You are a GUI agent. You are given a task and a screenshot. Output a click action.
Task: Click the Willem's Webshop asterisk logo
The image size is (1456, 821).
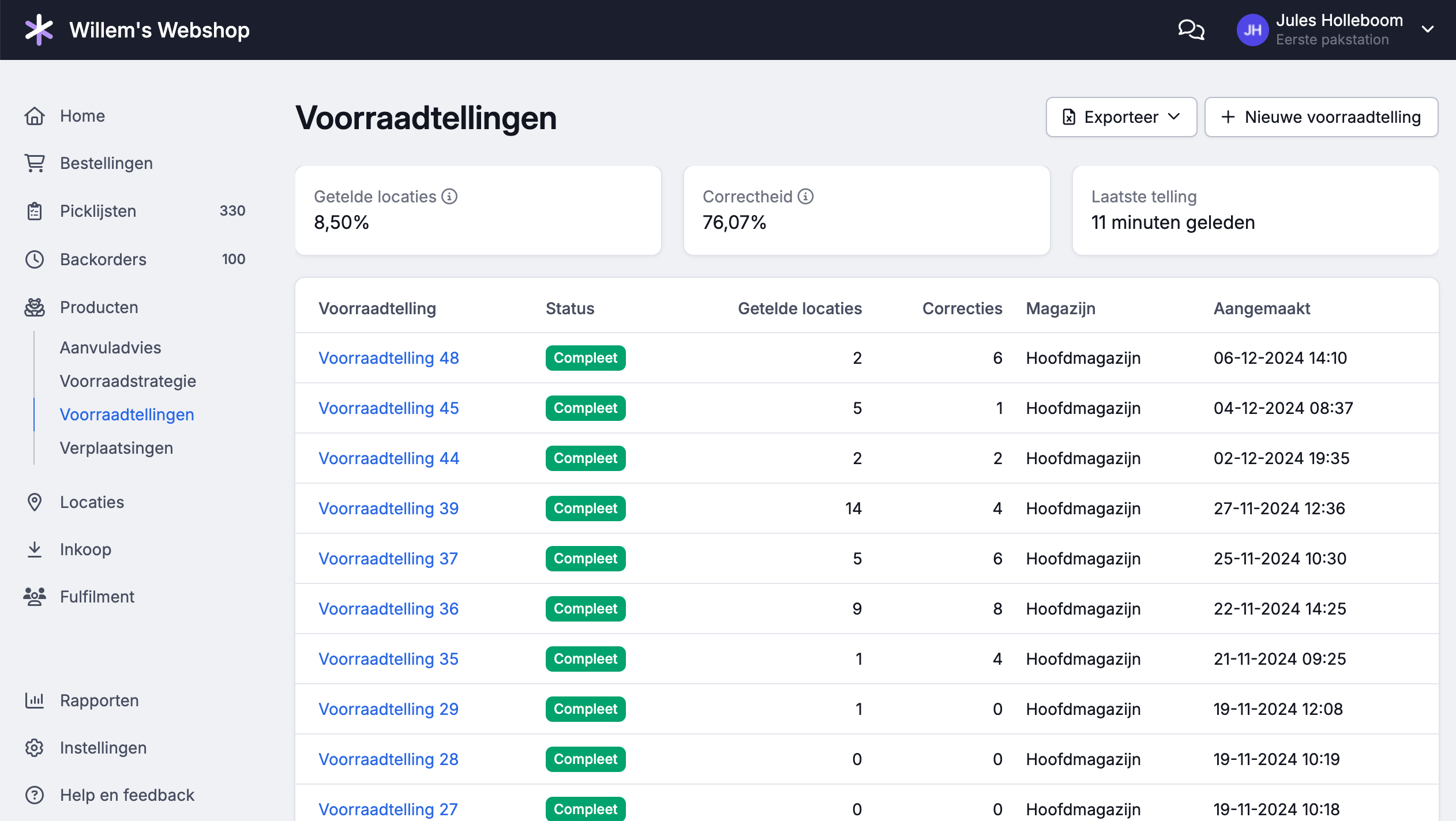click(39, 30)
